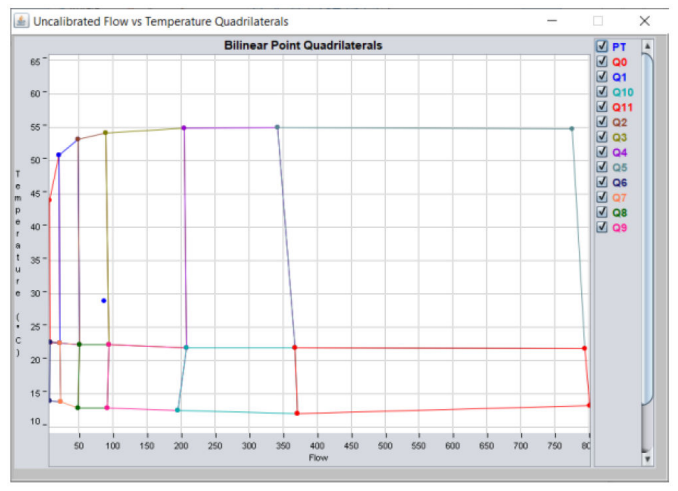Click the Flow x-axis label
Screen dimensions: 678x491
(x=318, y=458)
